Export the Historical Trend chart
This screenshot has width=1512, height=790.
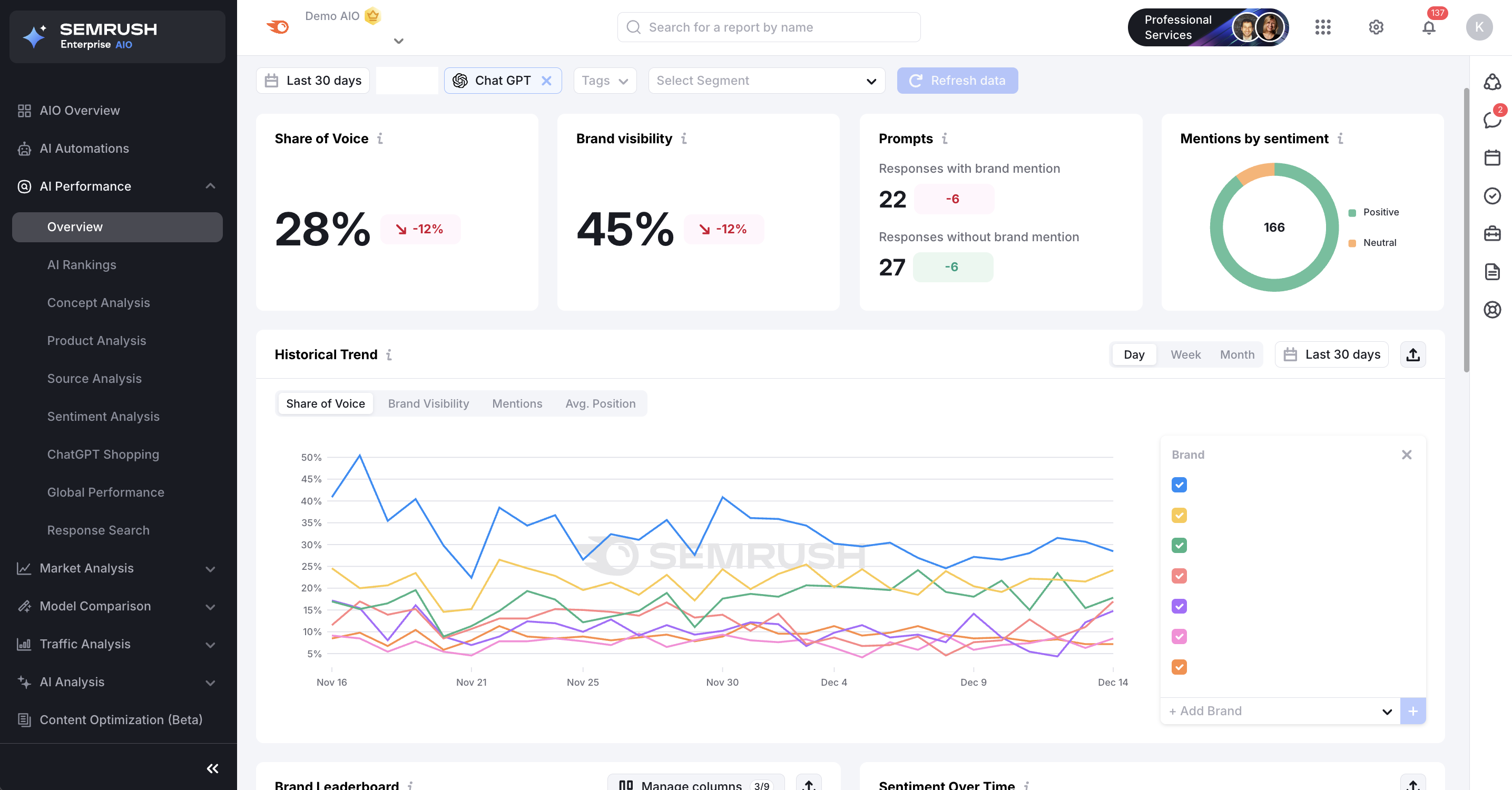[x=1413, y=354]
